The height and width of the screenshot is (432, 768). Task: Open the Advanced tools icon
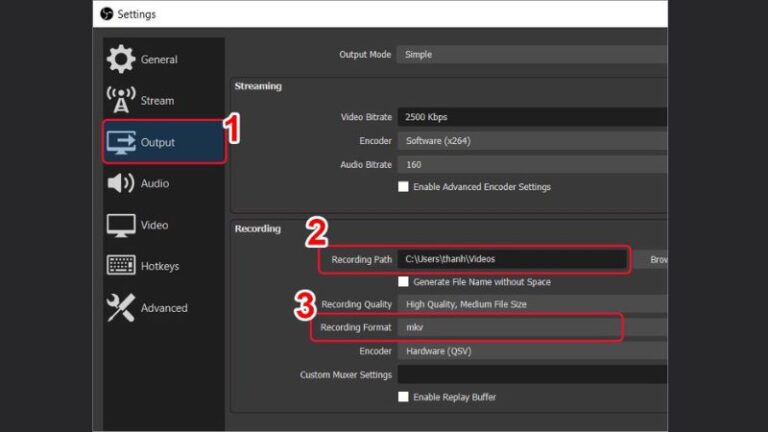(x=121, y=308)
